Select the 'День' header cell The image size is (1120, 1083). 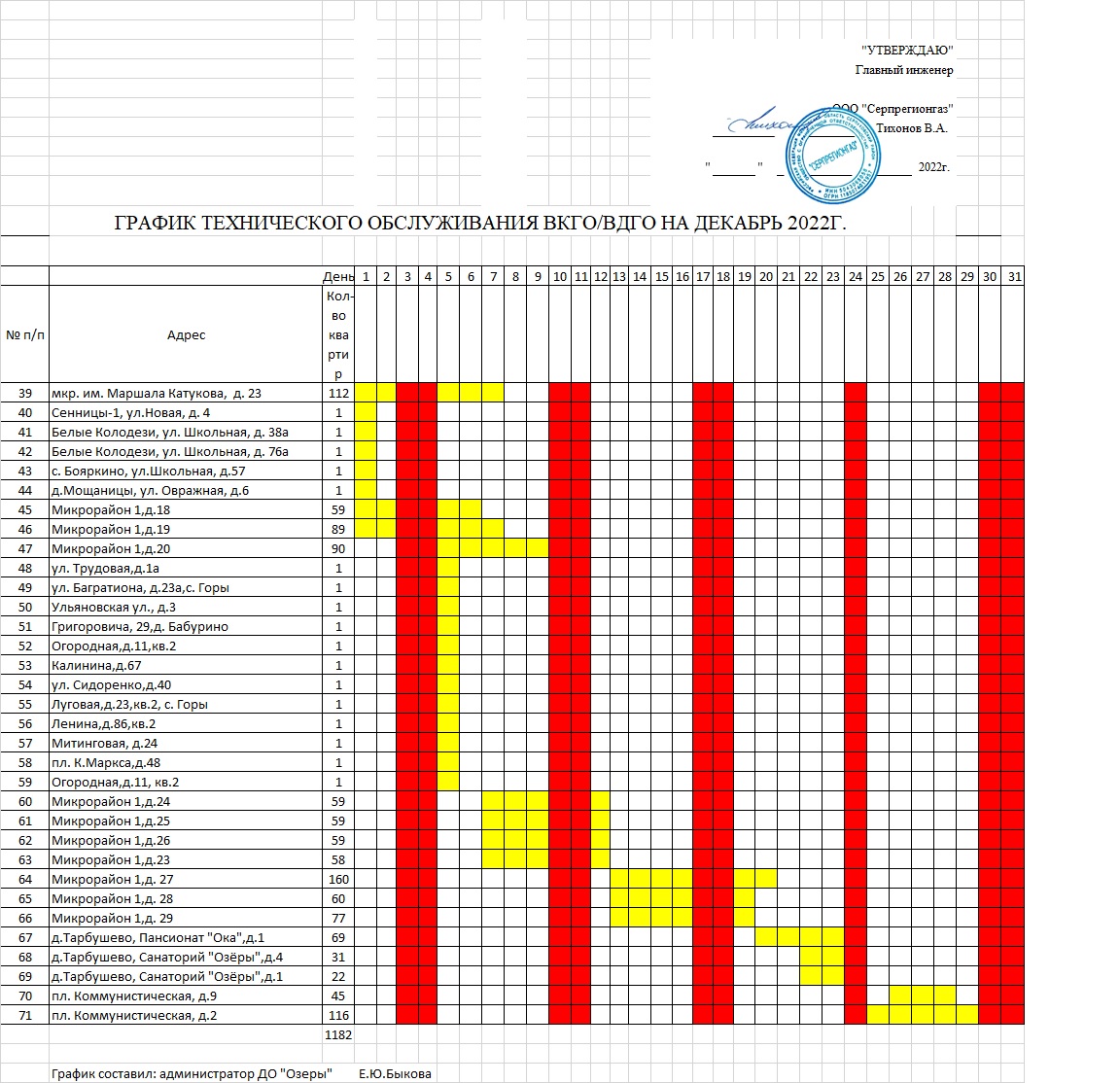pos(338,276)
